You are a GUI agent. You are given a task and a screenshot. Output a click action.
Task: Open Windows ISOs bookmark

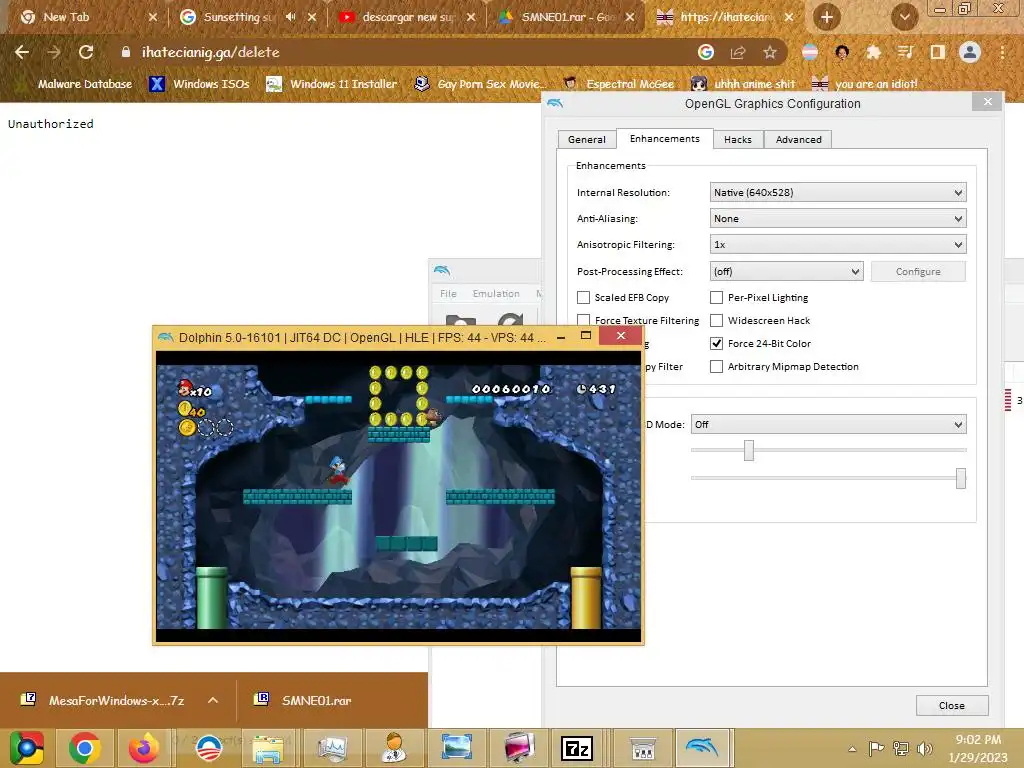click(x=199, y=84)
